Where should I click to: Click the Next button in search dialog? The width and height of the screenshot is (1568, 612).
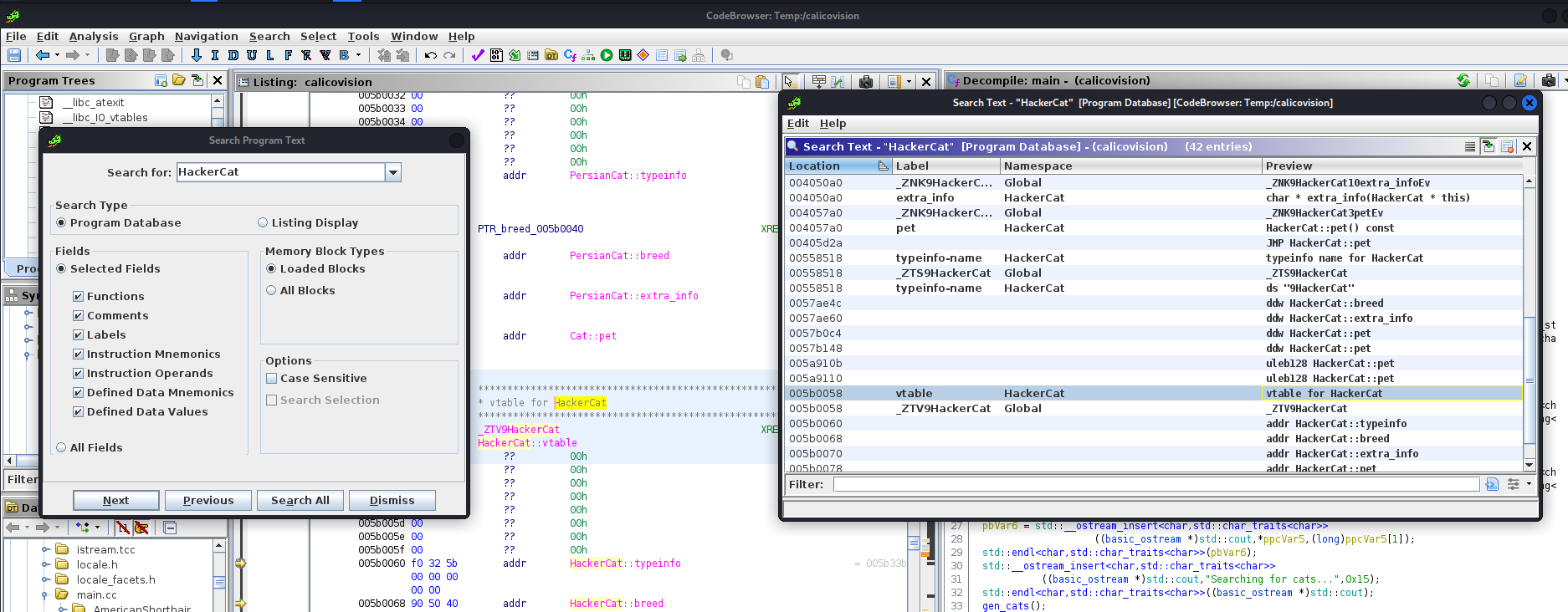point(115,500)
